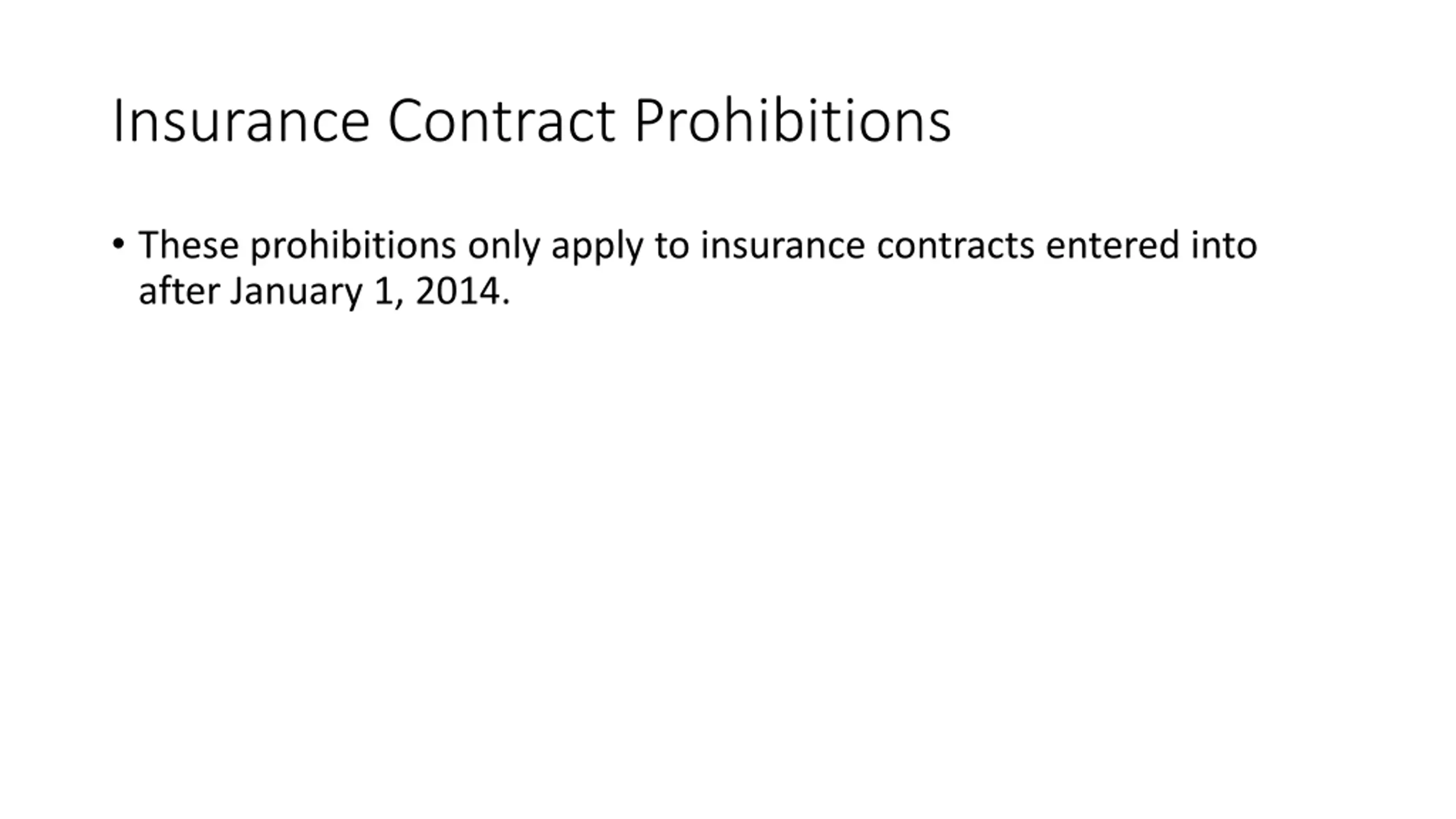Click the day number "1" after January
1456x819 pixels.
pyautogui.click(x=382, y=292)
